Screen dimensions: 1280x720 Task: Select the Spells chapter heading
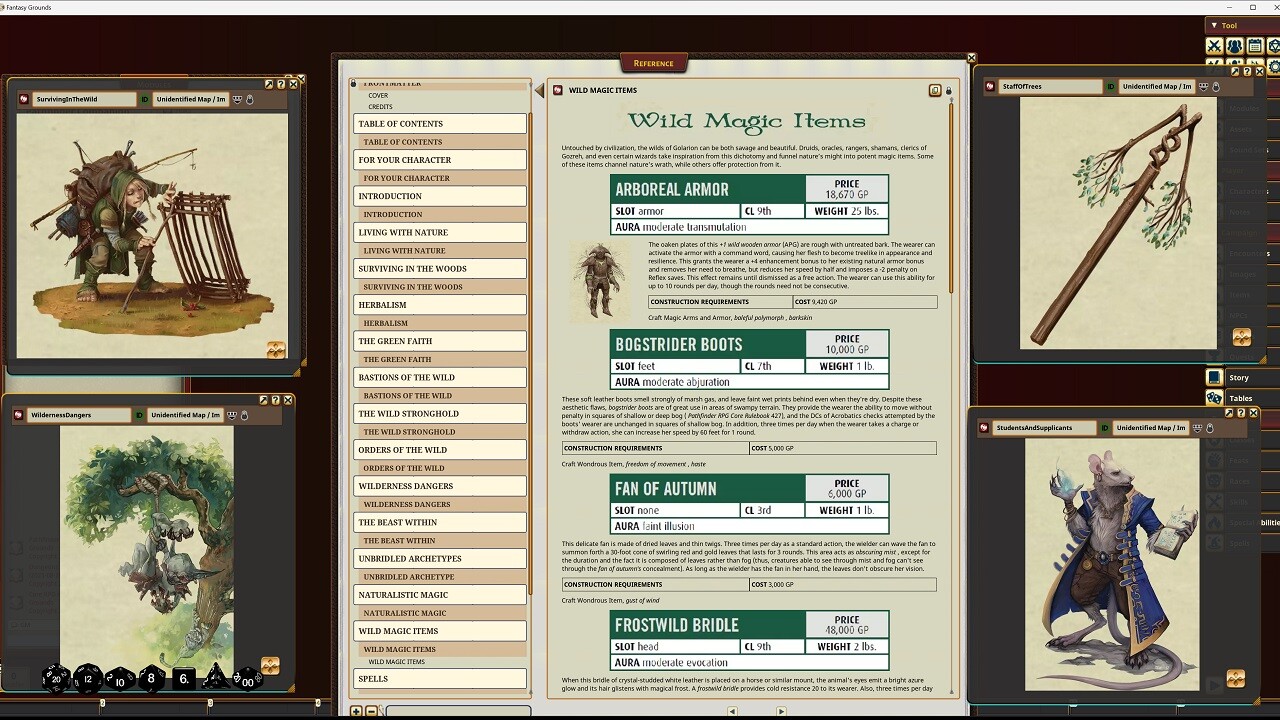[439, 679]
